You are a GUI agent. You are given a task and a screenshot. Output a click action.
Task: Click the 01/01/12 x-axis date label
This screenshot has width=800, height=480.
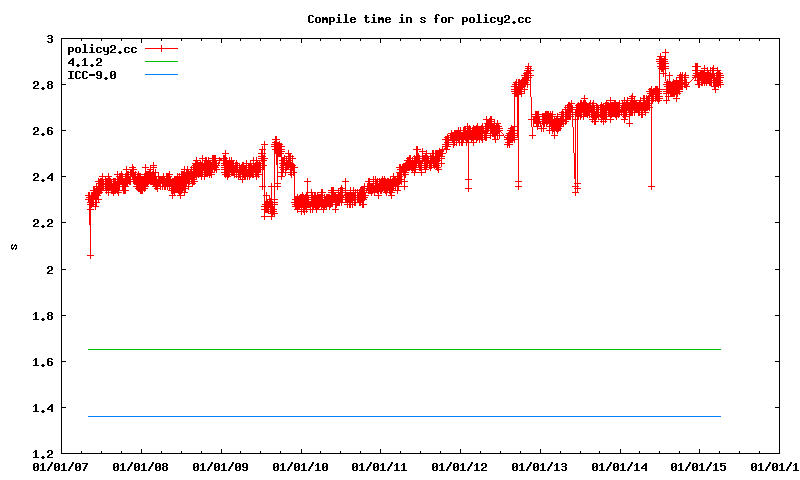(x=460, y=466)
